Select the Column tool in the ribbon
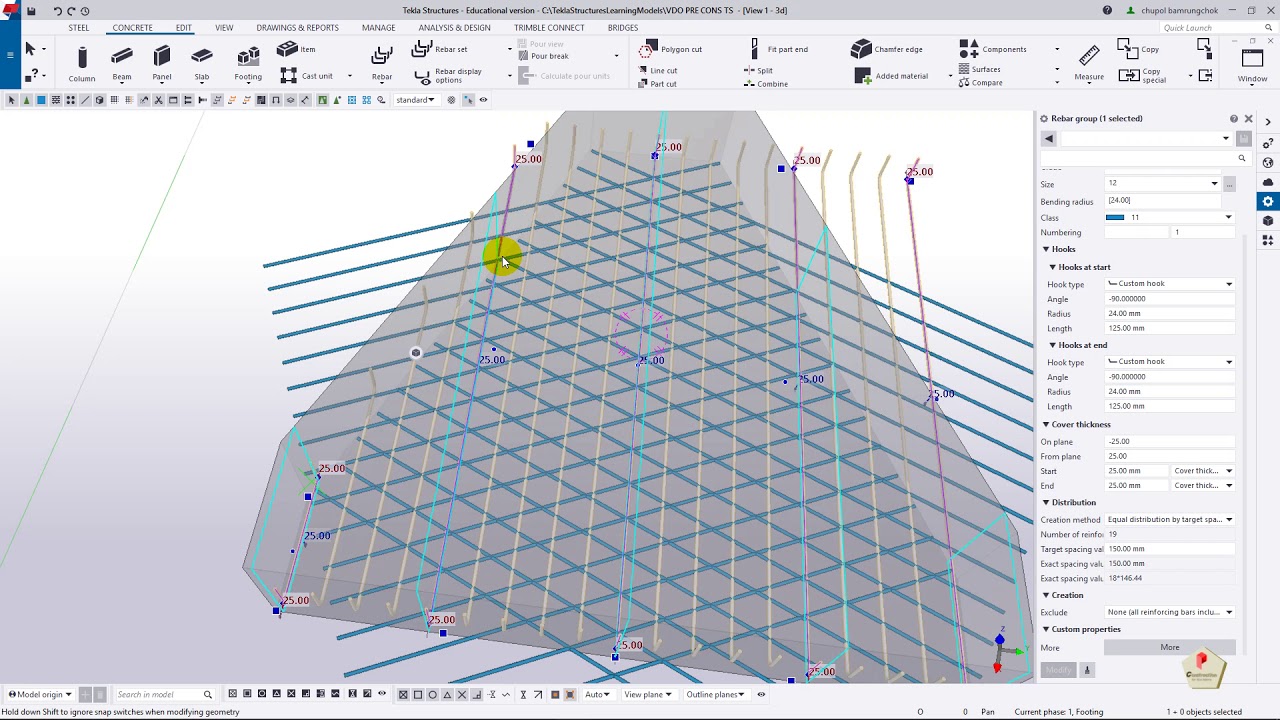The width and height of the screenshot is (1280, 720). point(82,64)
